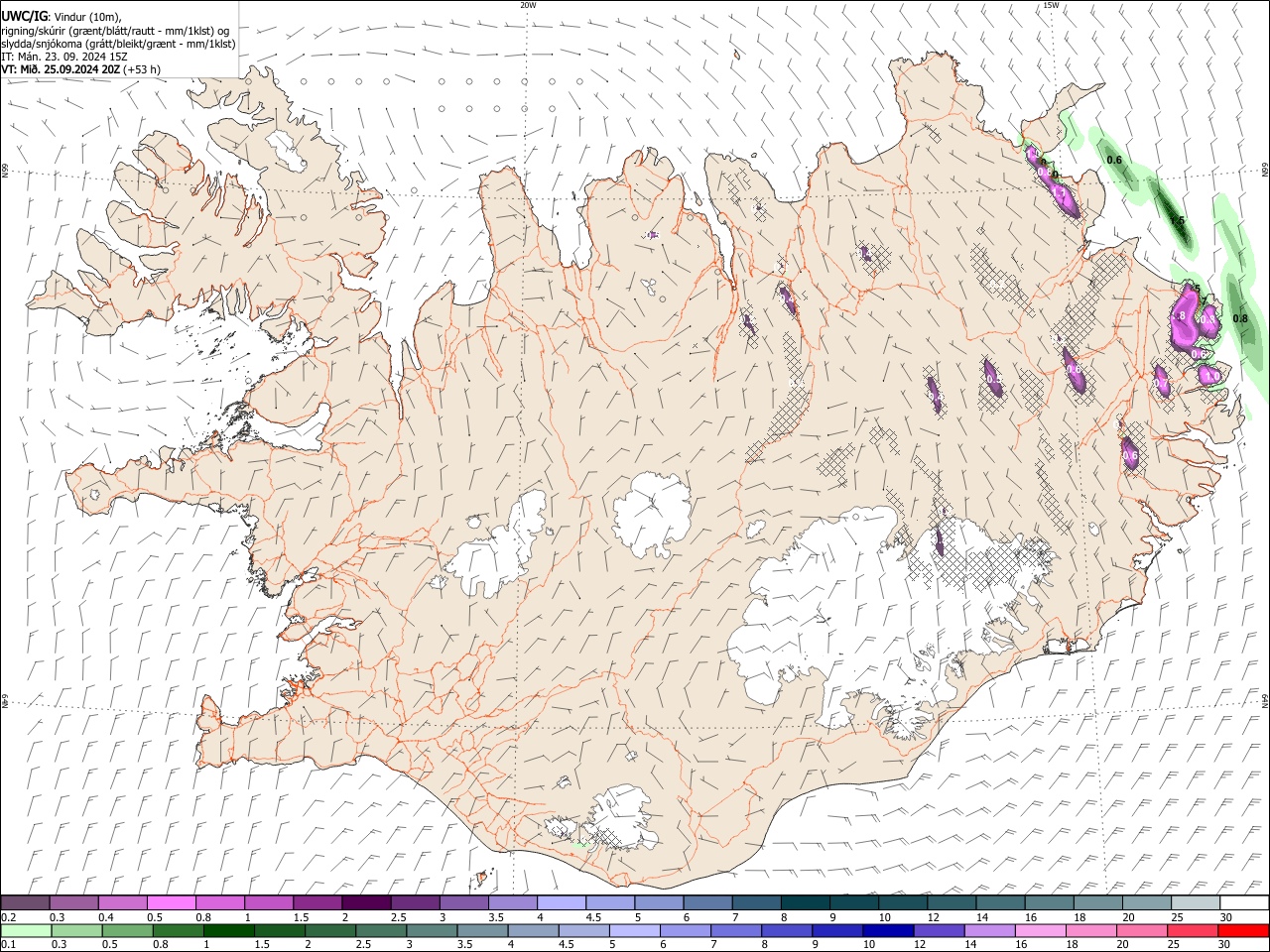Click the "0.6" value in the northeastern green band
The image size is (1270, 952).
pyautogui.click(x=1114, y=160)
